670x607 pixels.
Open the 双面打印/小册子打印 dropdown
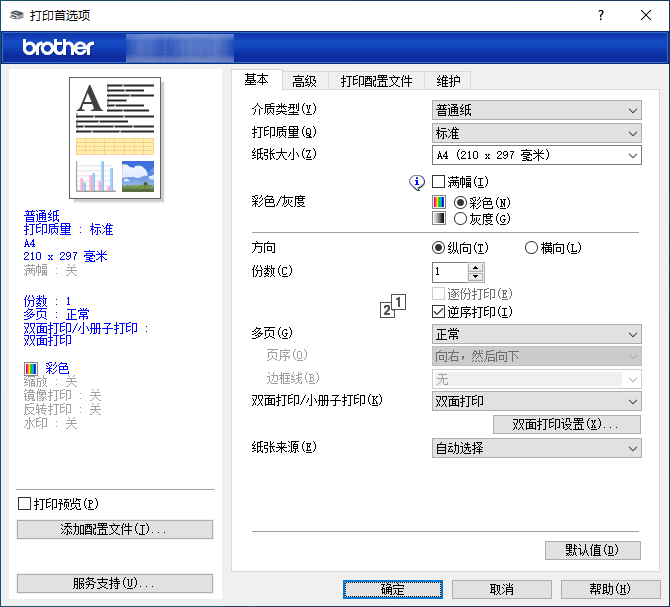click(536, 402)
